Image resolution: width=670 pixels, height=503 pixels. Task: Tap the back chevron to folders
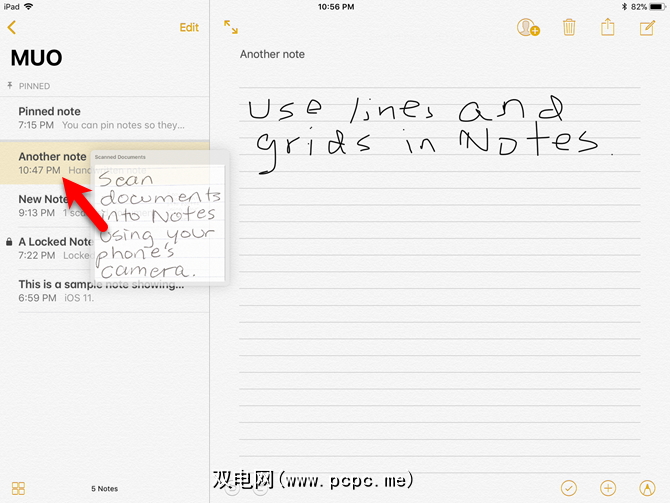tap(11, 28)
